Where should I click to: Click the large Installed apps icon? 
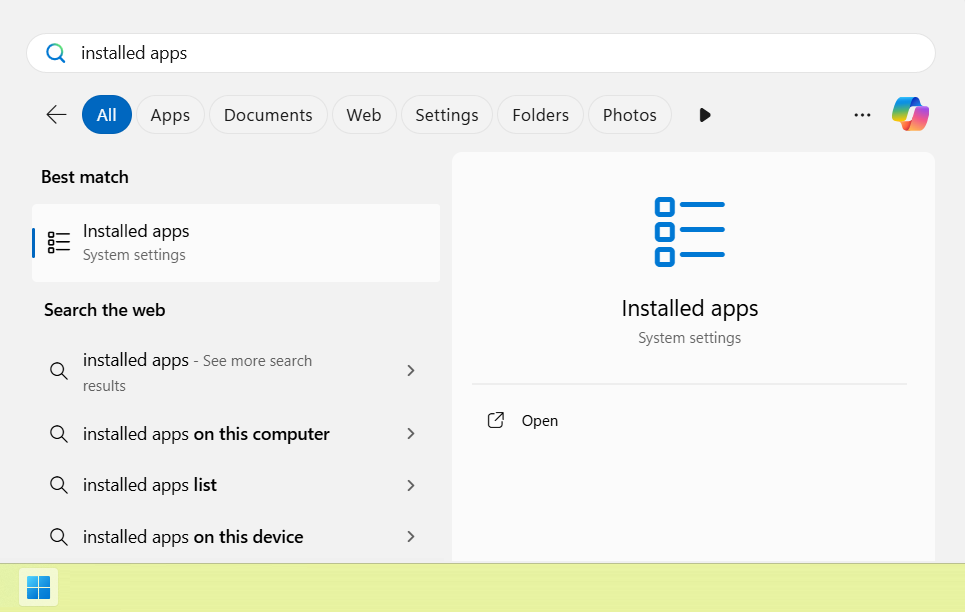coord(689,232)
